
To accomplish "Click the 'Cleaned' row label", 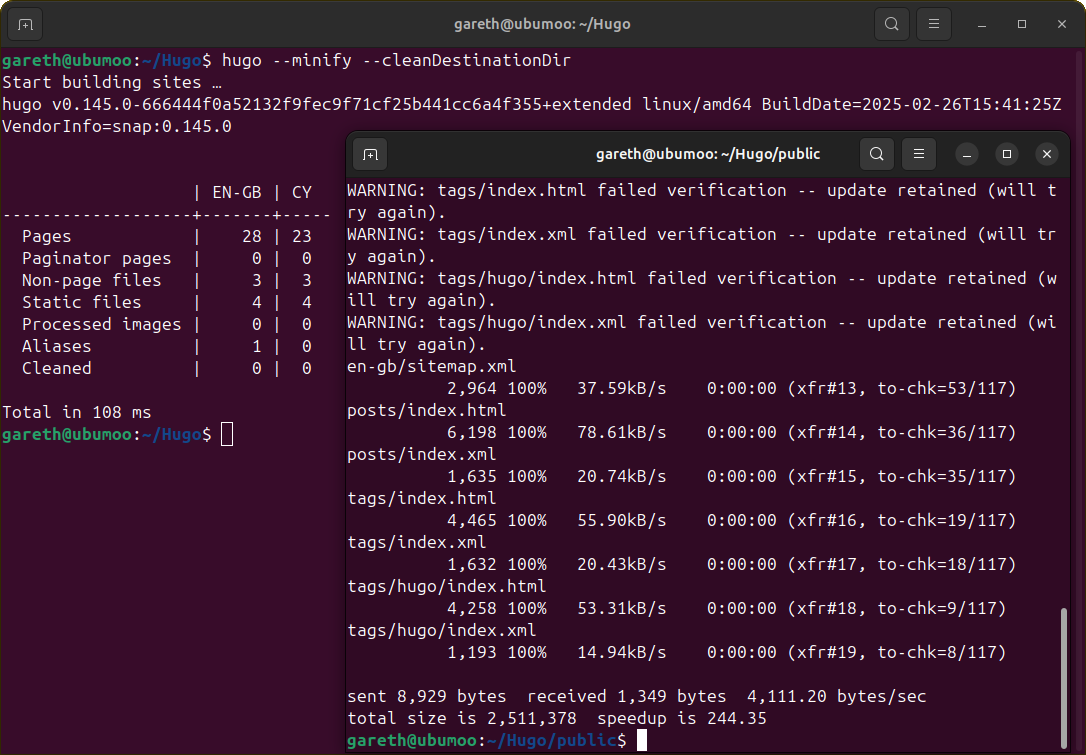I will (57, 368).
